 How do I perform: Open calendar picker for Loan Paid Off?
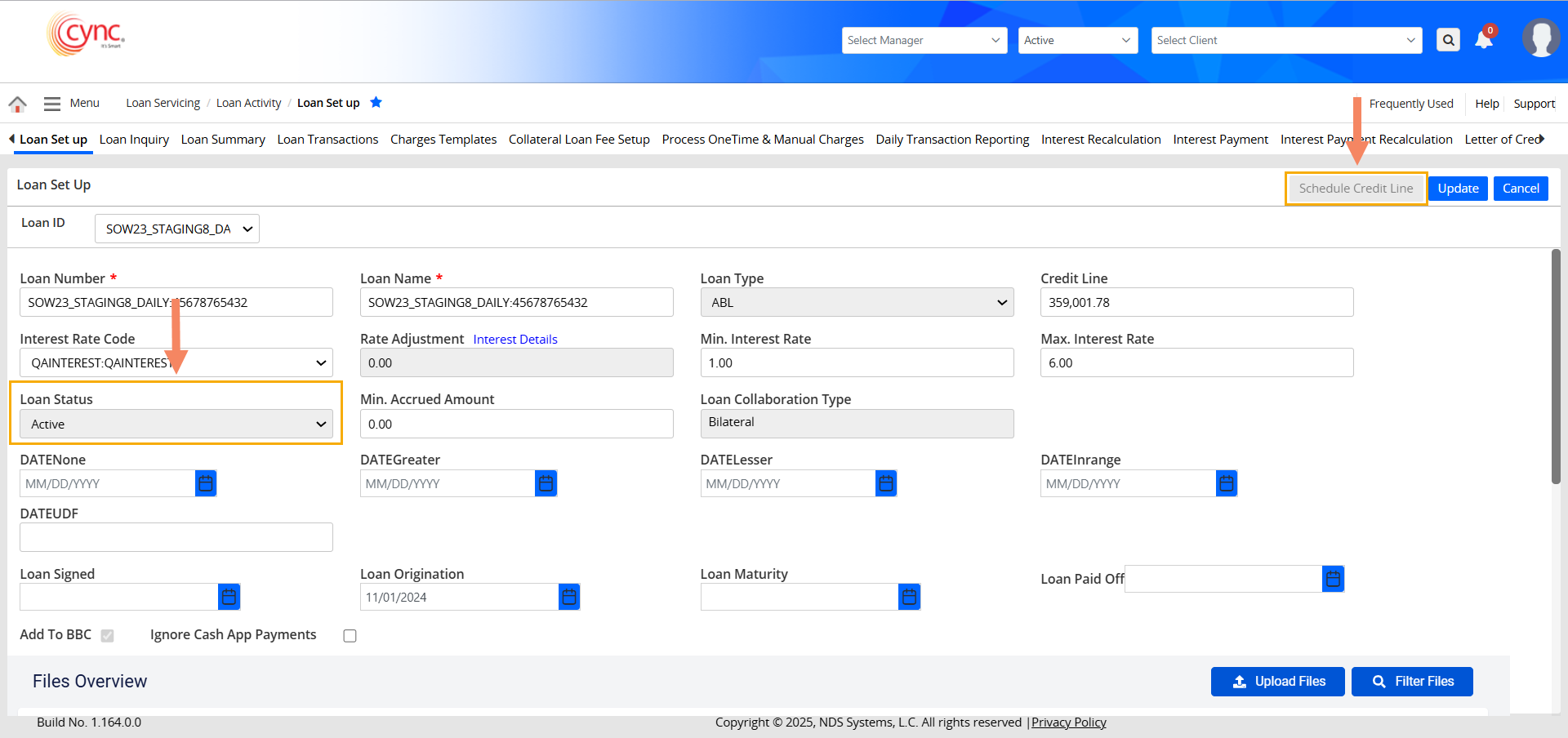(1333, 579)
